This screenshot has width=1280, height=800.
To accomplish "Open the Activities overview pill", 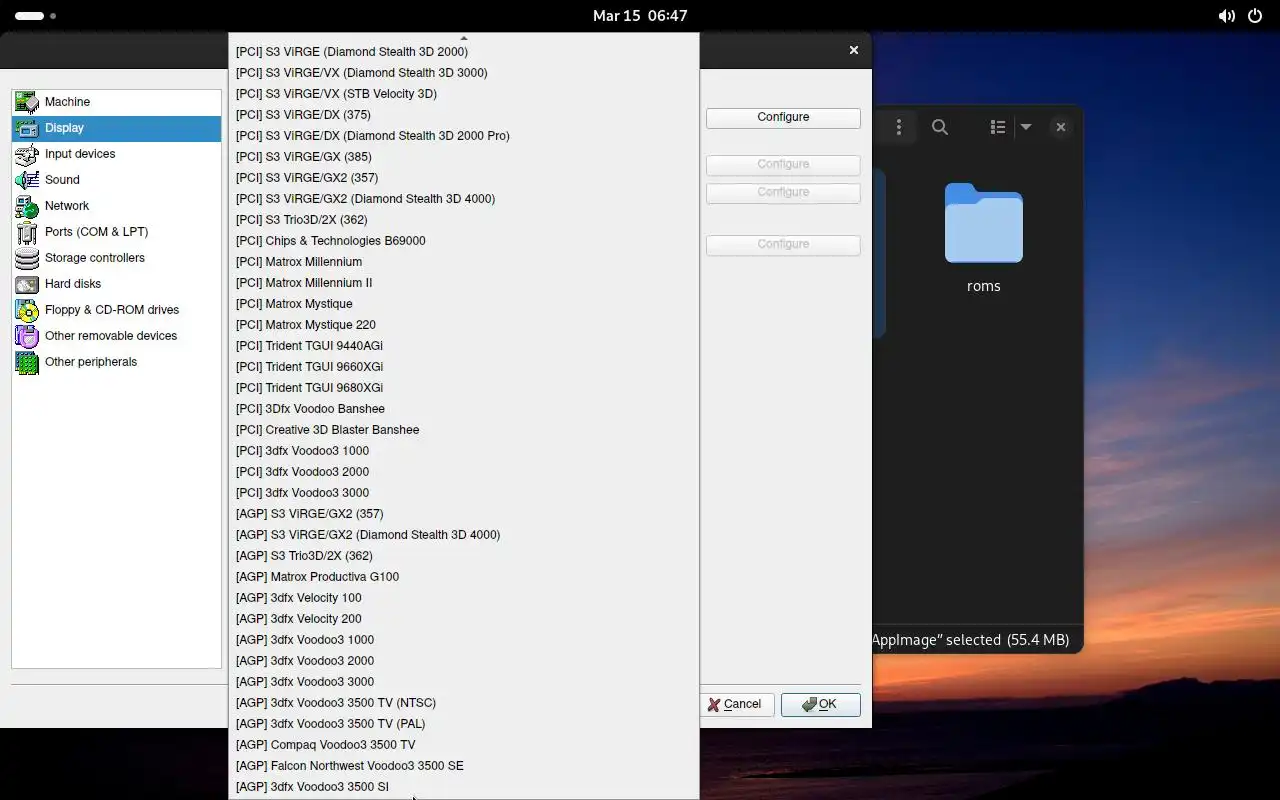I will coord(36,16).
